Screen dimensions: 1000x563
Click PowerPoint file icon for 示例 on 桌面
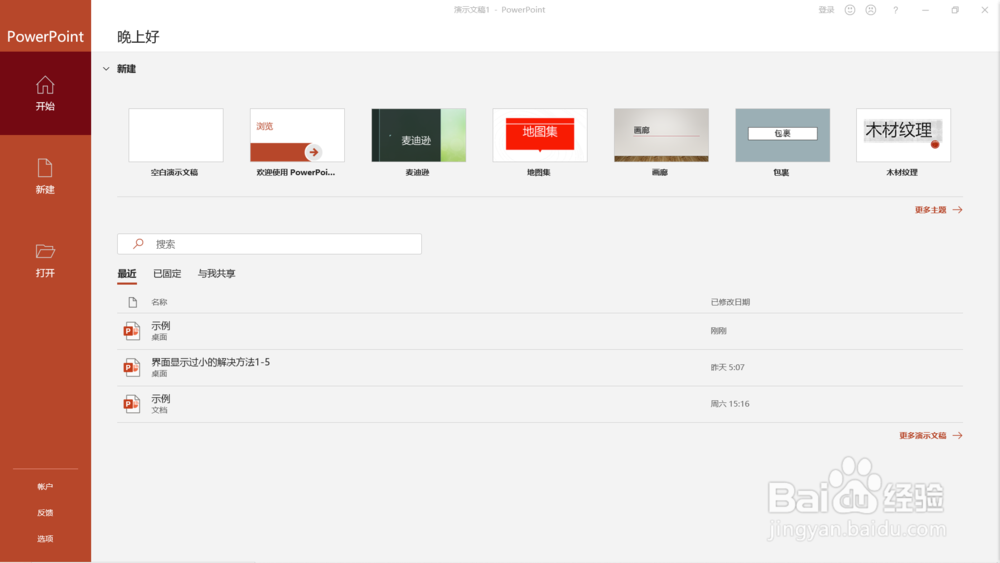pos(131,330)
